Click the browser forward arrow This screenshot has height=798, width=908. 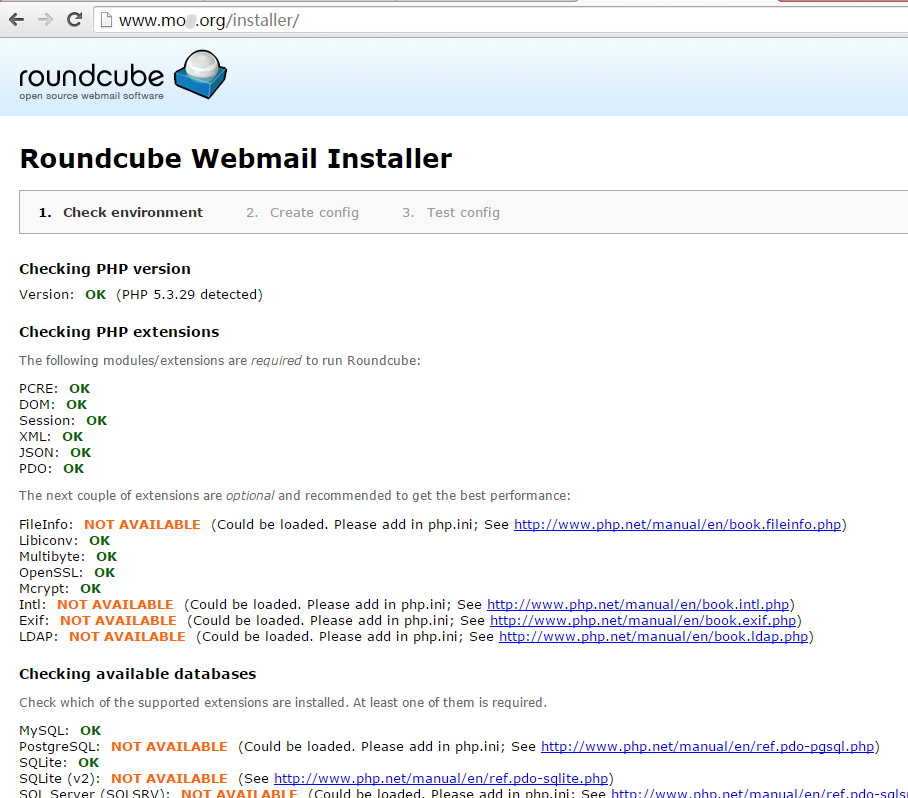click(45, 20)
